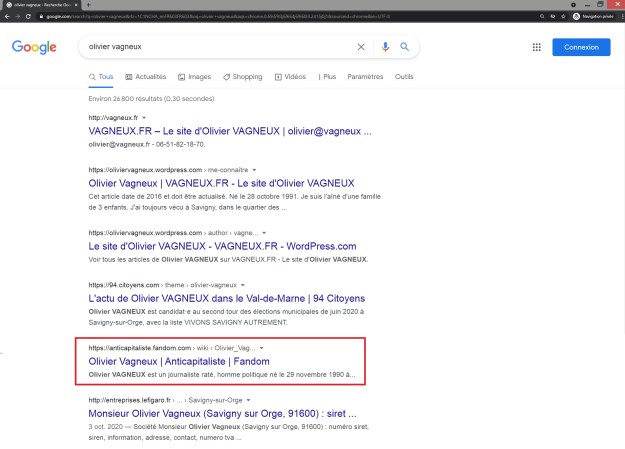Click the blue Connexion button

[581, 47]
